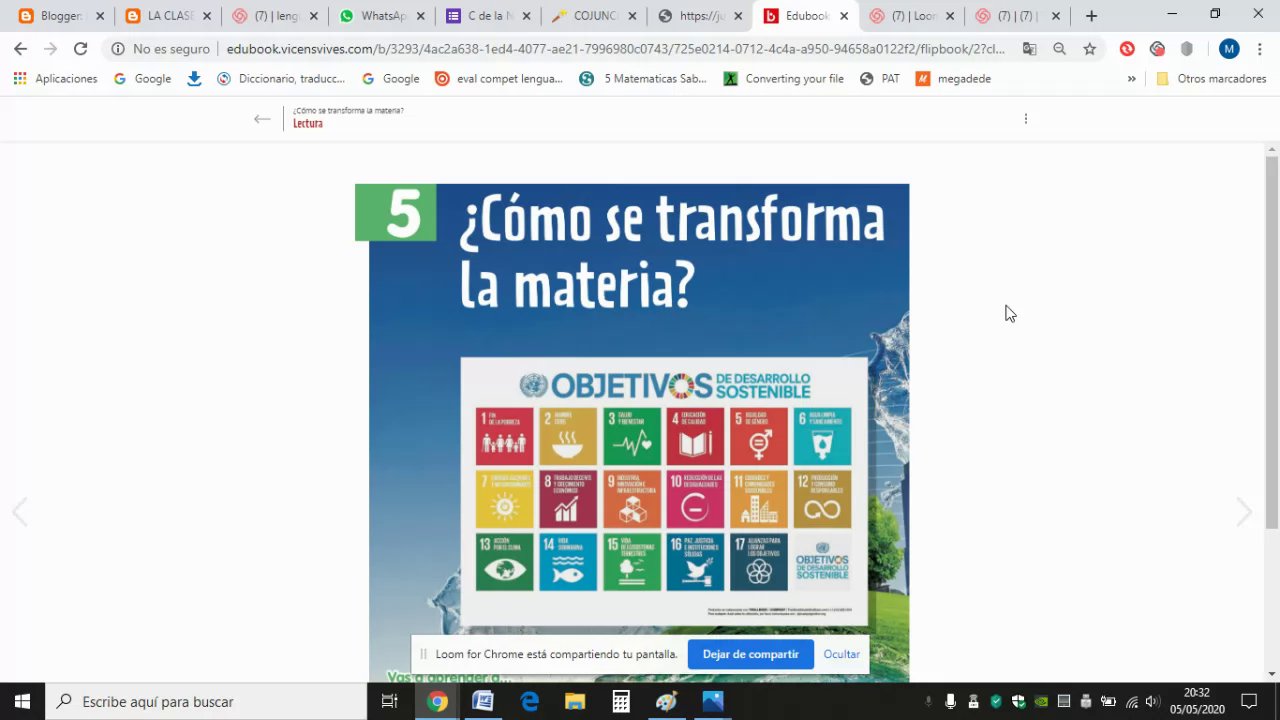Image resolution: width=1280 pixels, height=720 pixels.
Task: Click the NVIDIA tray icon
Action: click(1041, 701)
